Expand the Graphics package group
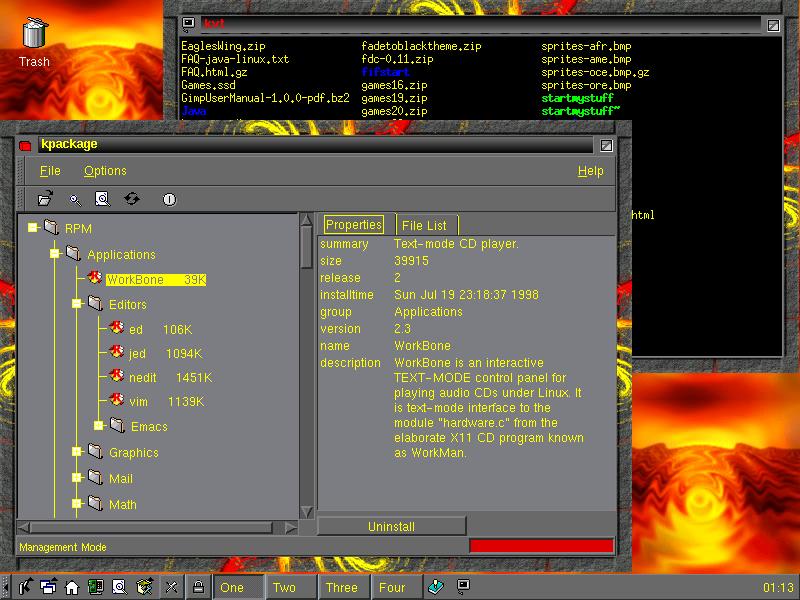 pyautogui.click(x=77, y=452)
